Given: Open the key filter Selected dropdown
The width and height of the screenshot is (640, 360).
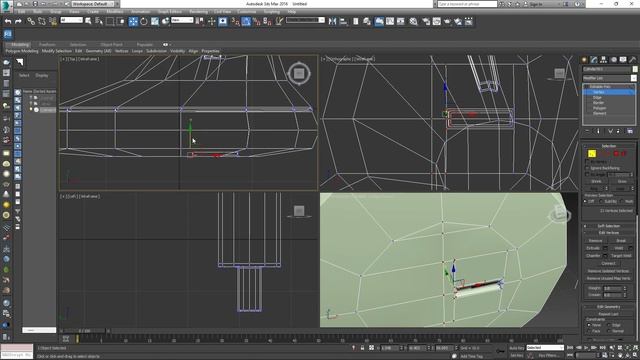Looking at the screenshot, I should click(545, 348).
